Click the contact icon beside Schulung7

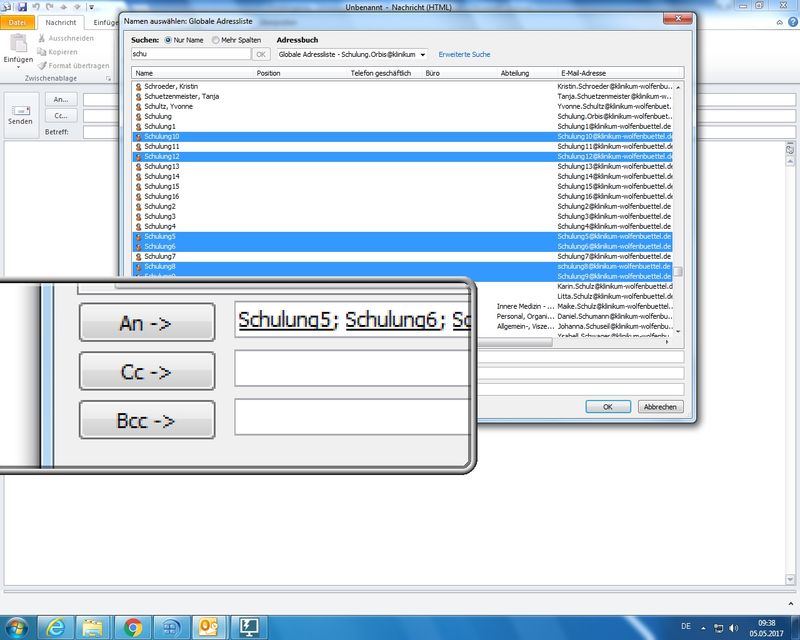138,257
